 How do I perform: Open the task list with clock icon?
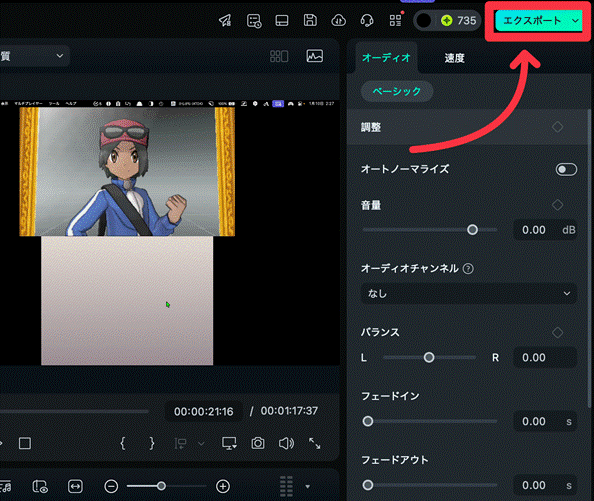pos(254,20)
